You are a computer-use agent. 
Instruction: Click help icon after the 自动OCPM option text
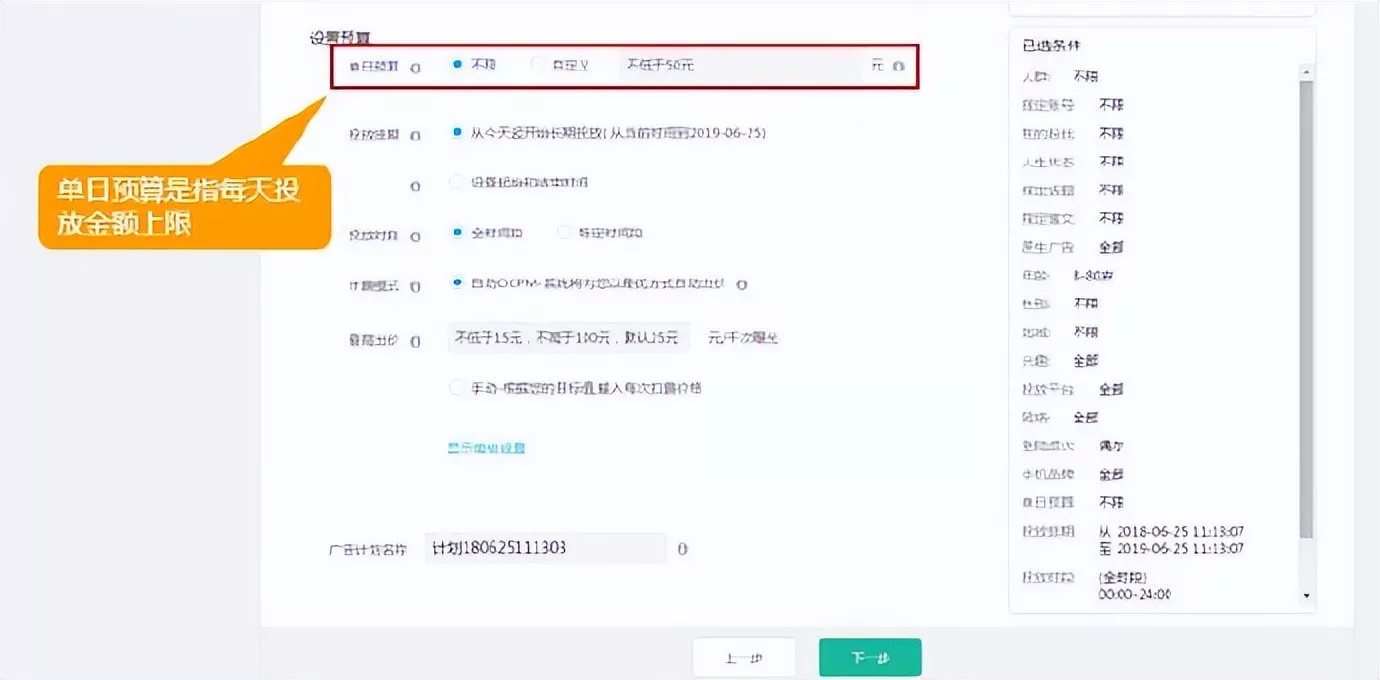click(742, 285)
